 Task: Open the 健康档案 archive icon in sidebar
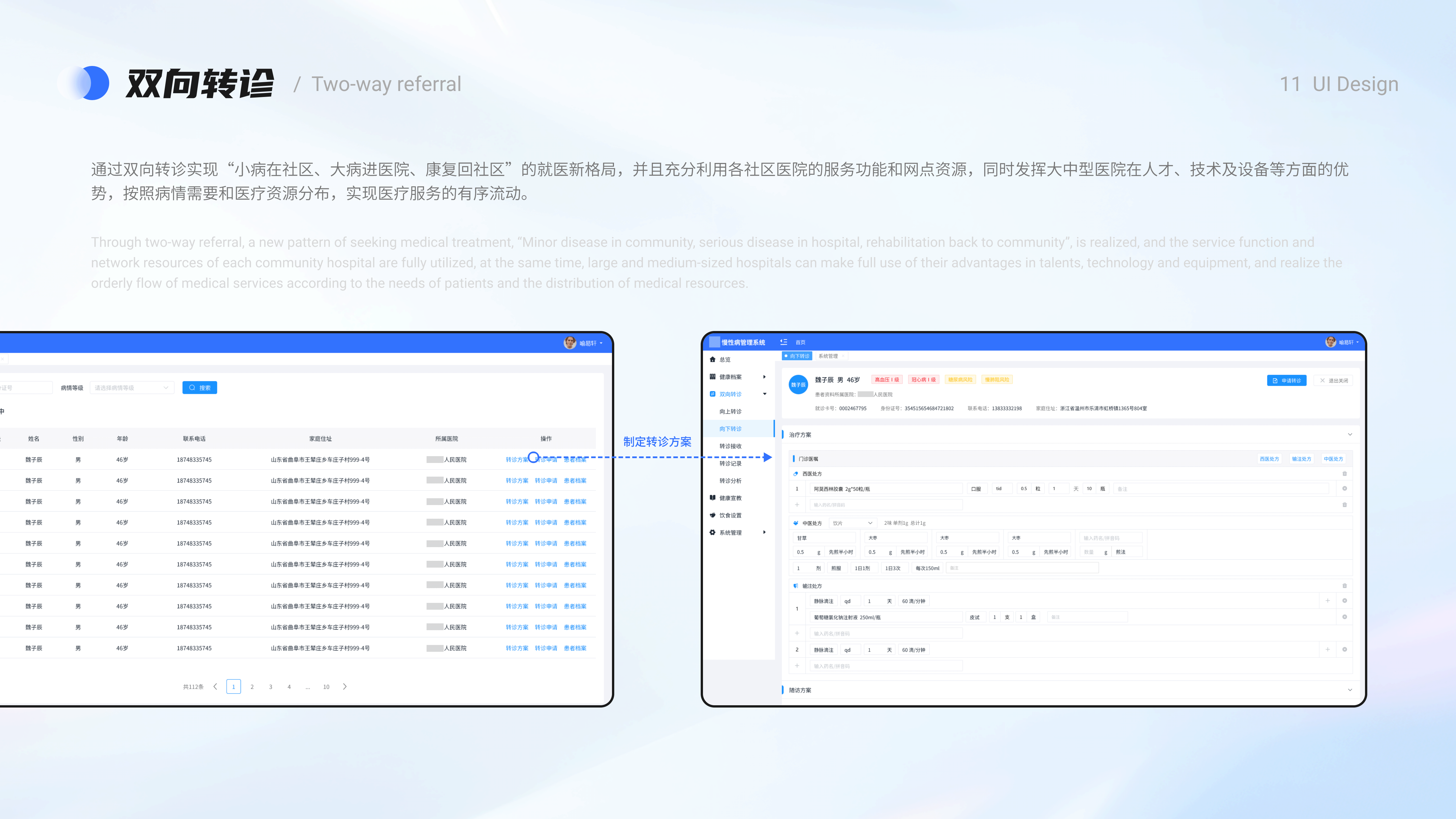pyautogui.click(x=712, y=377)
